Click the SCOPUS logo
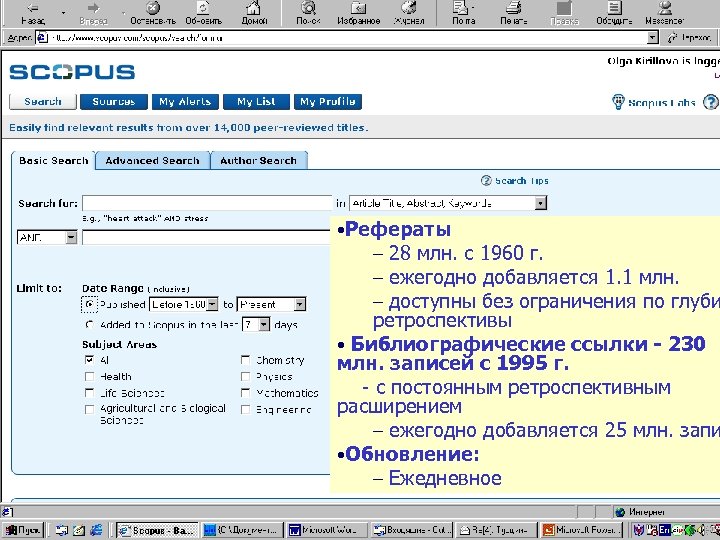This screenshot has height=540, width=720. pyautogui.click(x=72, y=72)
